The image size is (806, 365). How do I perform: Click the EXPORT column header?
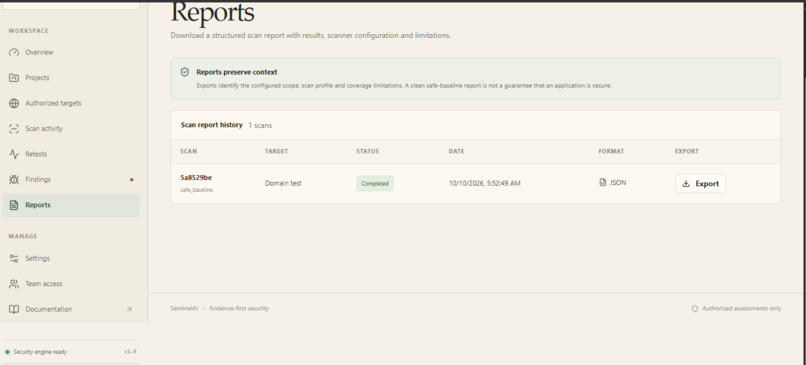coord(687,152)
